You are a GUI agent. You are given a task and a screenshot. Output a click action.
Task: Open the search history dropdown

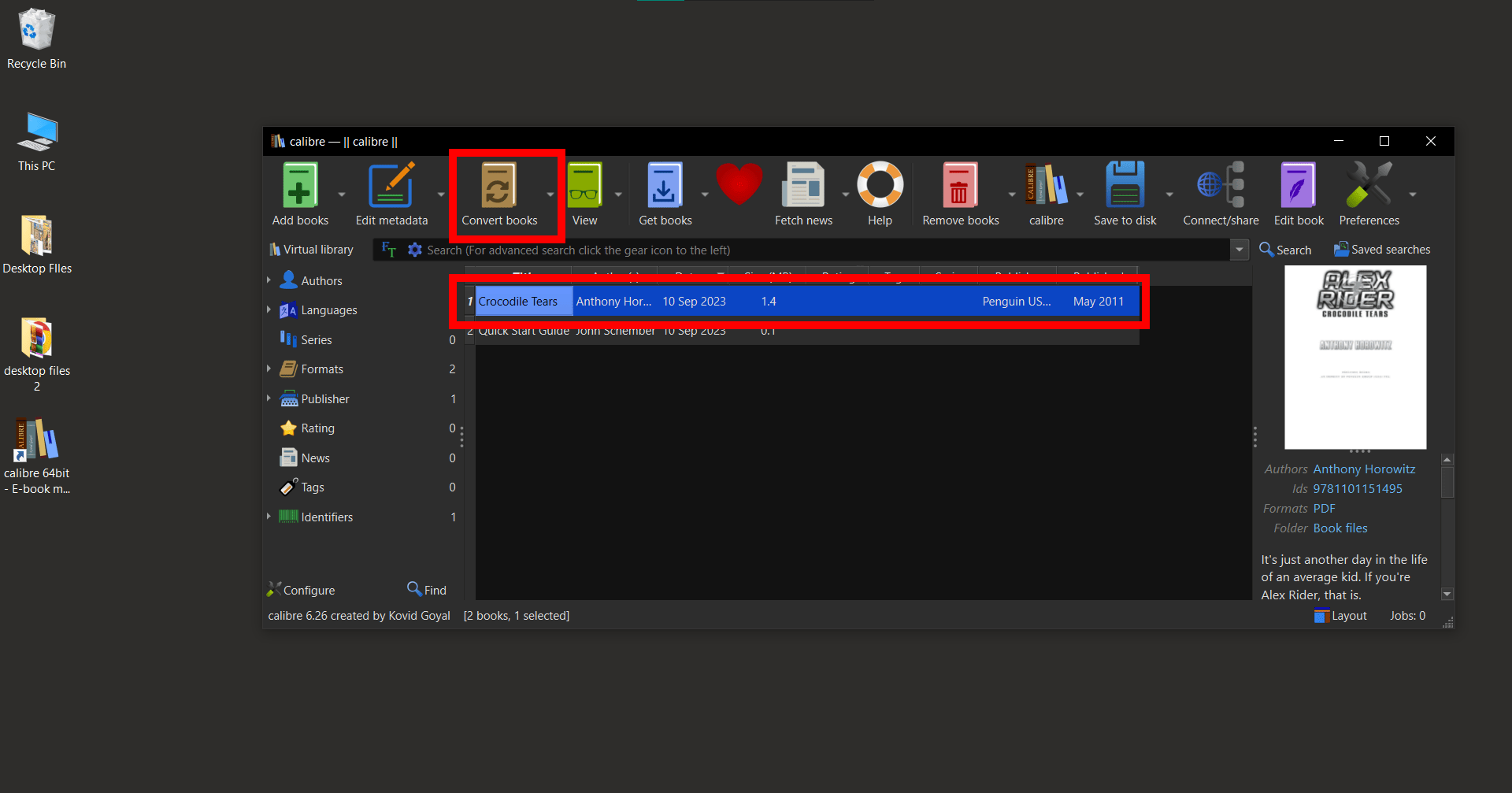pyautogui.click(x=1239, y=250)
